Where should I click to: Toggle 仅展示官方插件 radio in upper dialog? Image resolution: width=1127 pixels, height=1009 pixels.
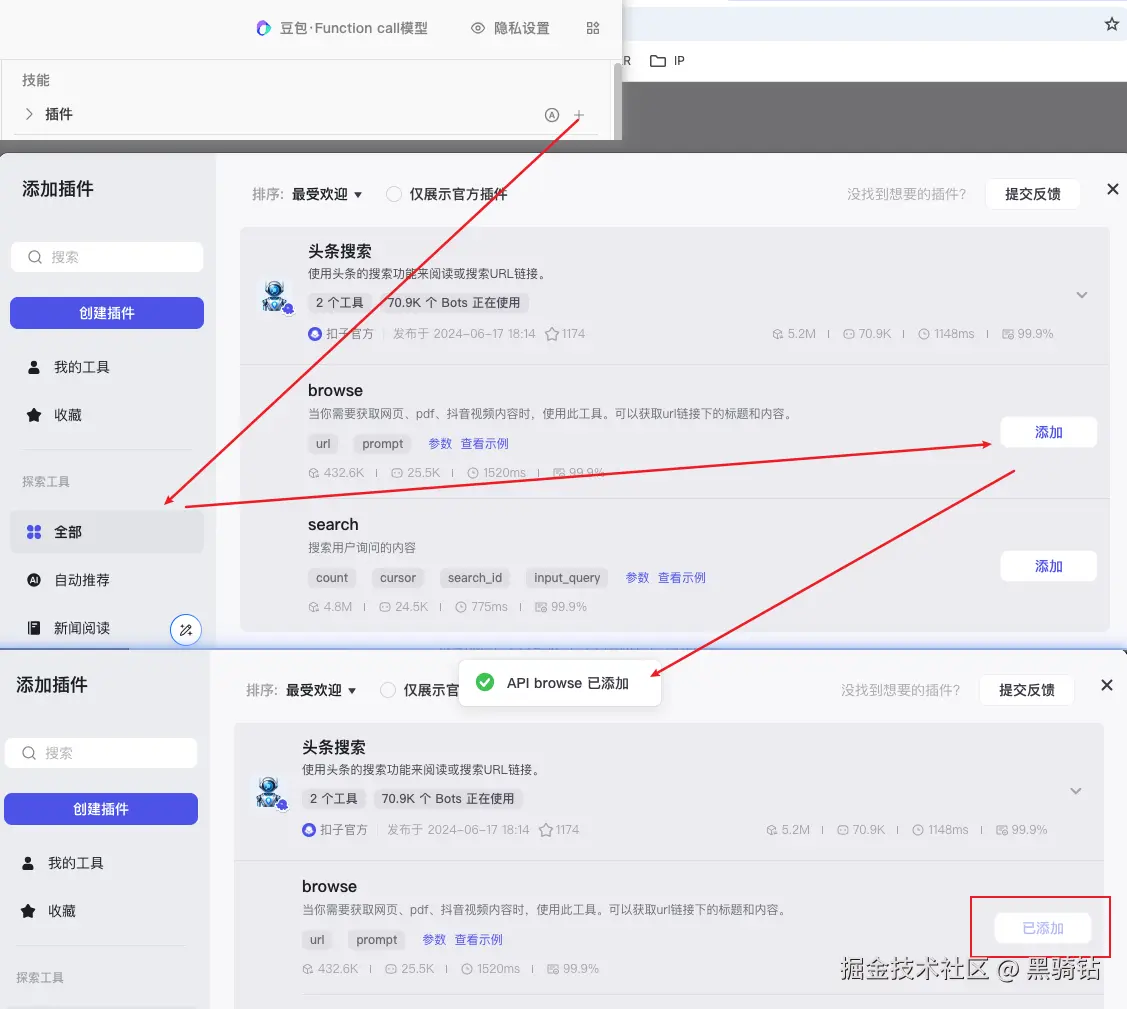tap(393, 194)
